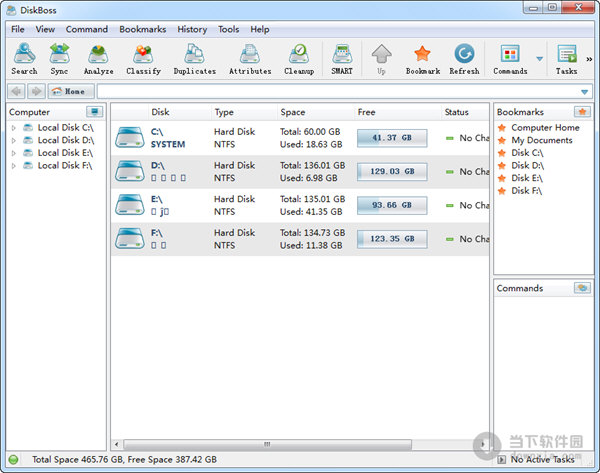
Task: Click the 129.03 GB free space bar
Action: tap(392, 171)
